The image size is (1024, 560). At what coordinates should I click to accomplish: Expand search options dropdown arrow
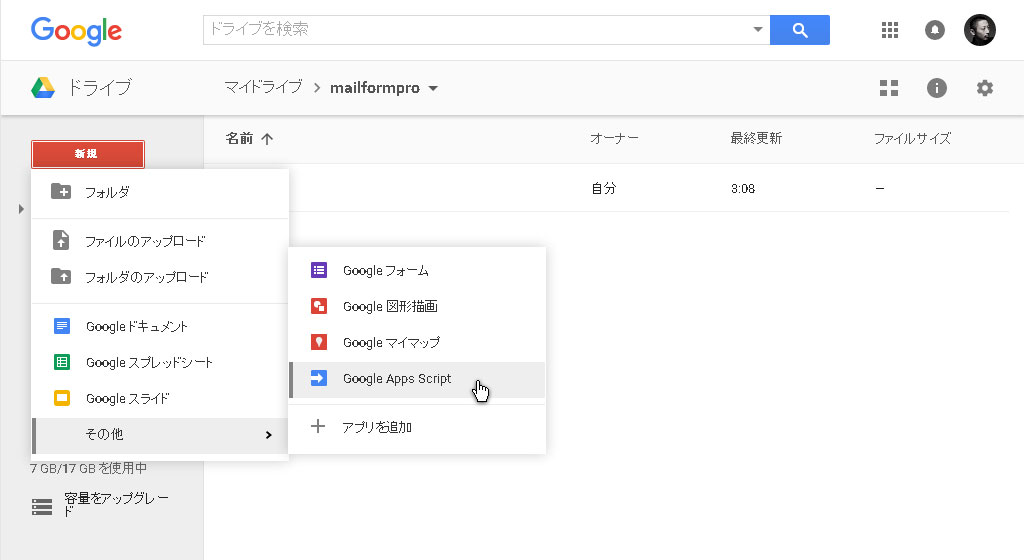click(x=758, y=30)
